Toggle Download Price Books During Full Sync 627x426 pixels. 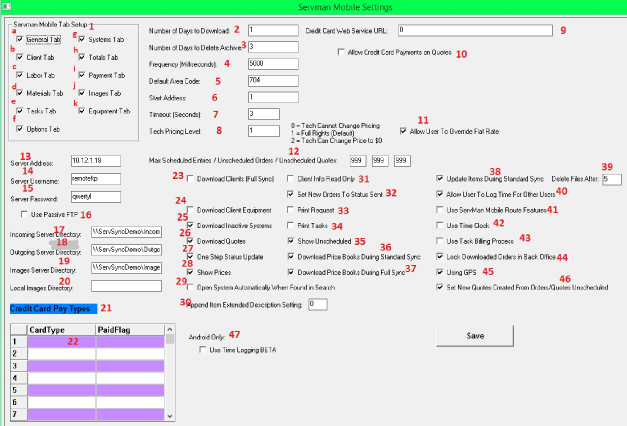(291, 272)
